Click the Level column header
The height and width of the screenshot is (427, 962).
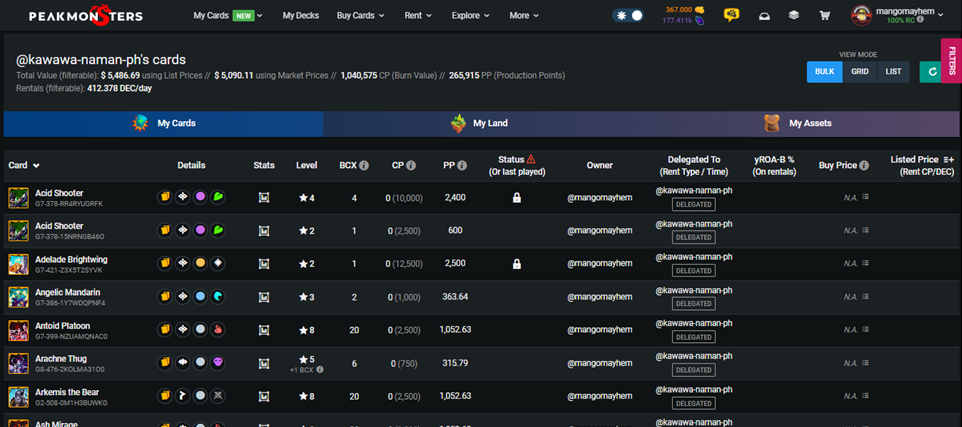(x=307, y=166)
